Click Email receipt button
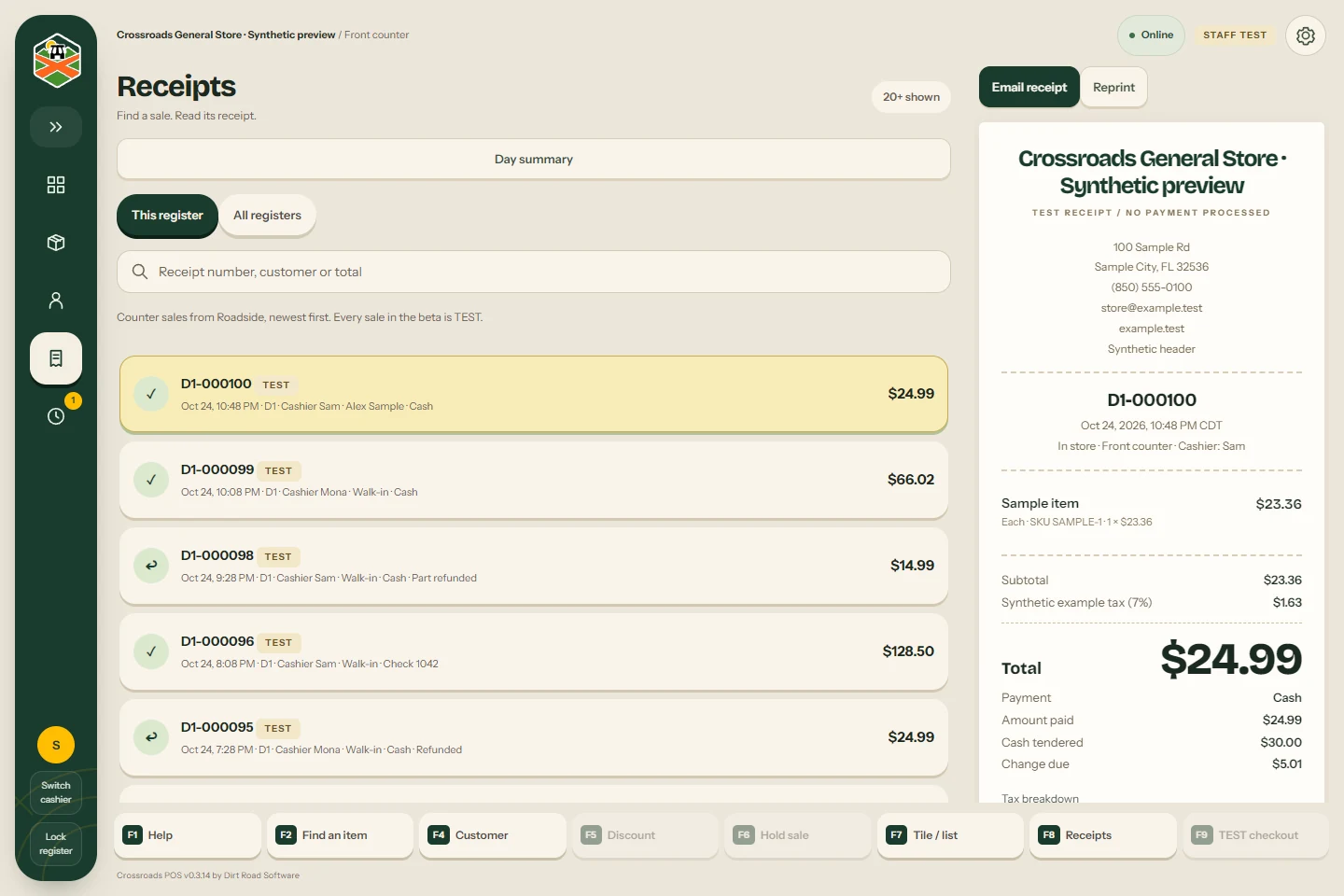This screenshot has width=1344, height=896. click(1029, 88)
